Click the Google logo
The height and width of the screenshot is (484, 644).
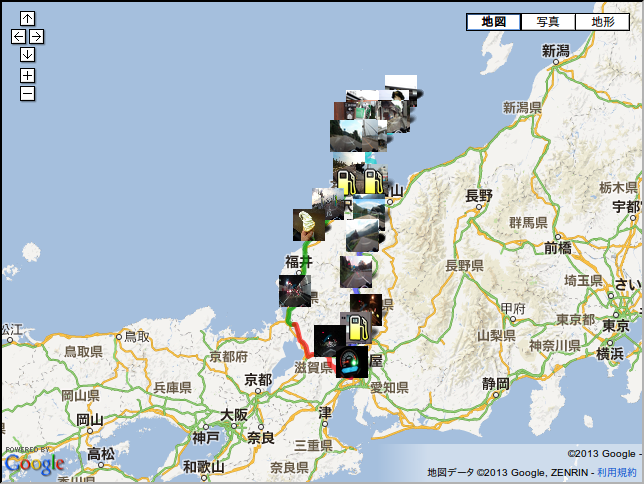pos(34,463)
